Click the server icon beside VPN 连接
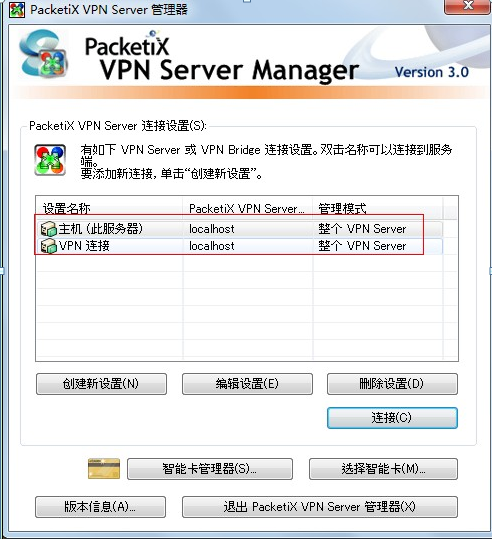Image resolution: width=492 pixels, height=539 pixels. [x=48, y=246]
